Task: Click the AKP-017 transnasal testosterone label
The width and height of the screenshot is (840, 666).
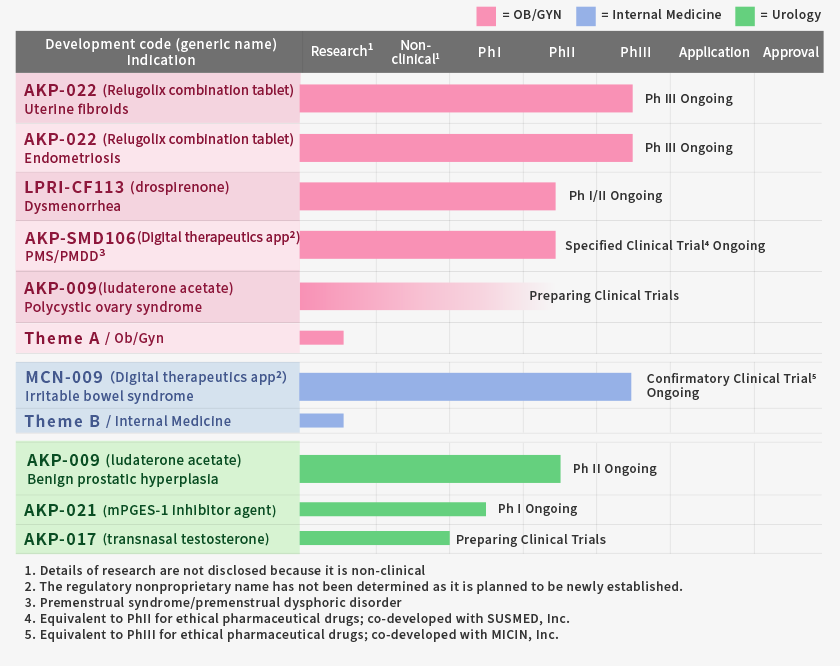Action: coord(147,539)
